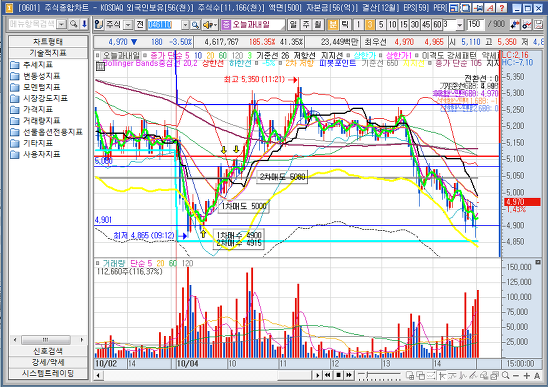
Task: Open the 강세/약세 panel tab
Action: click(x=48, y=362)
